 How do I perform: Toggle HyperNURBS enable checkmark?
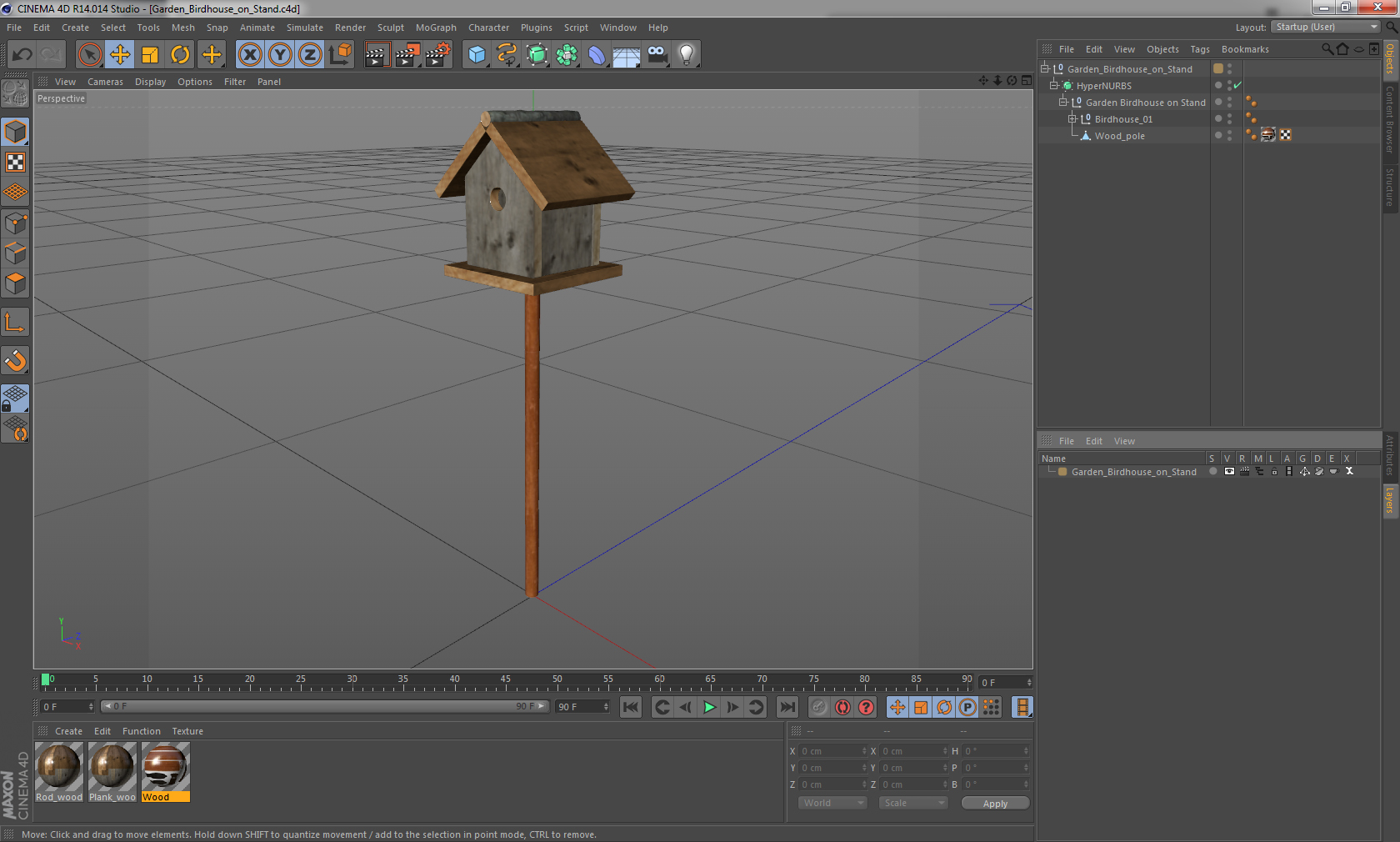point(1238,85)
